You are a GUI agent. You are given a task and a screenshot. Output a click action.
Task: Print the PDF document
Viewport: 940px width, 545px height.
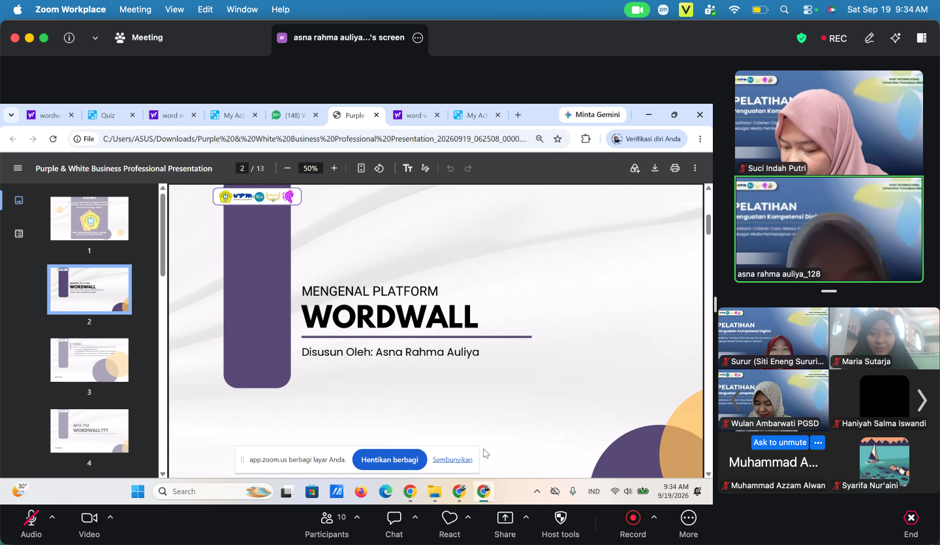pos(675,168)
